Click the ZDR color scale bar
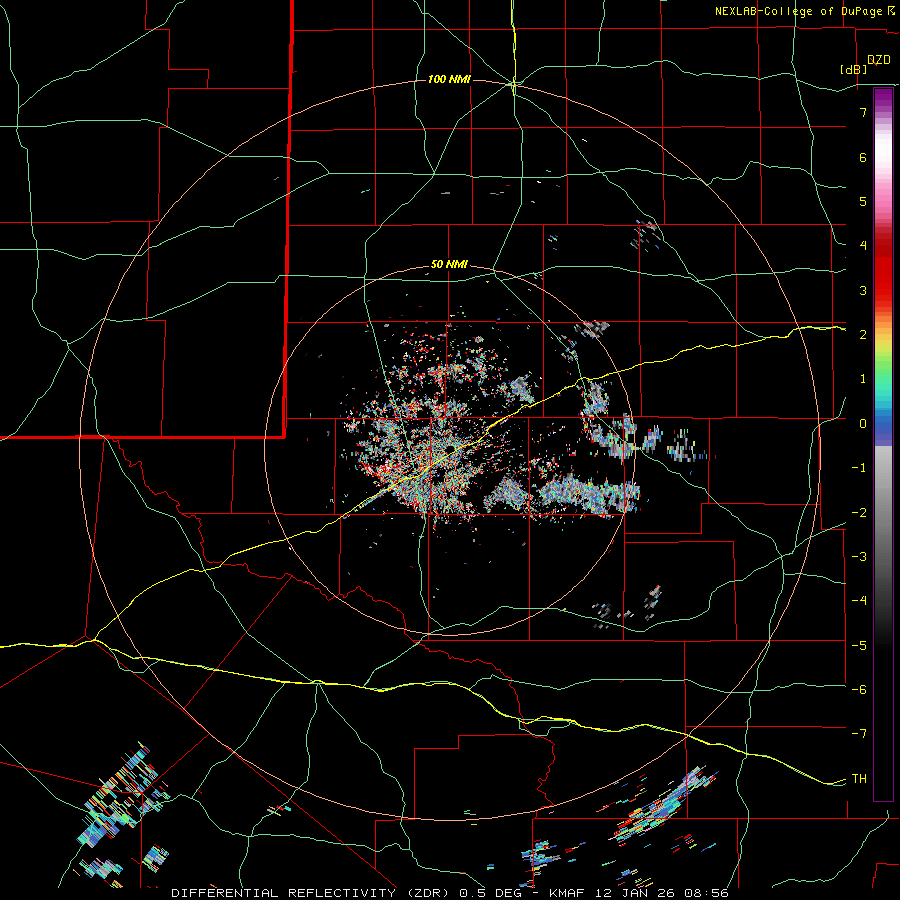 [883, 444]
